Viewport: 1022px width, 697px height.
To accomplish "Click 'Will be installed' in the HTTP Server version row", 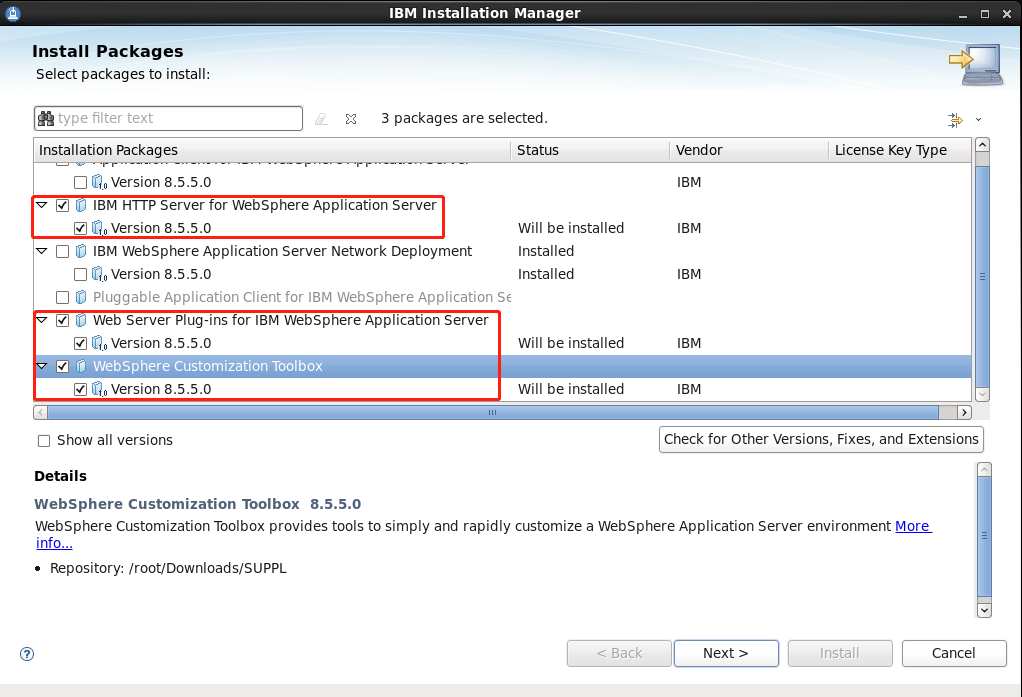I will [571, 228].
